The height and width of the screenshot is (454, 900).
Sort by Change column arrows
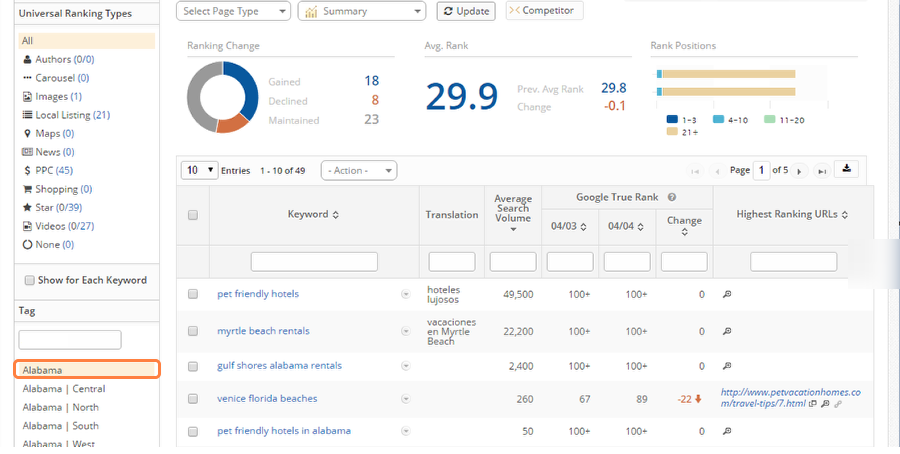(x=684, y=232)
